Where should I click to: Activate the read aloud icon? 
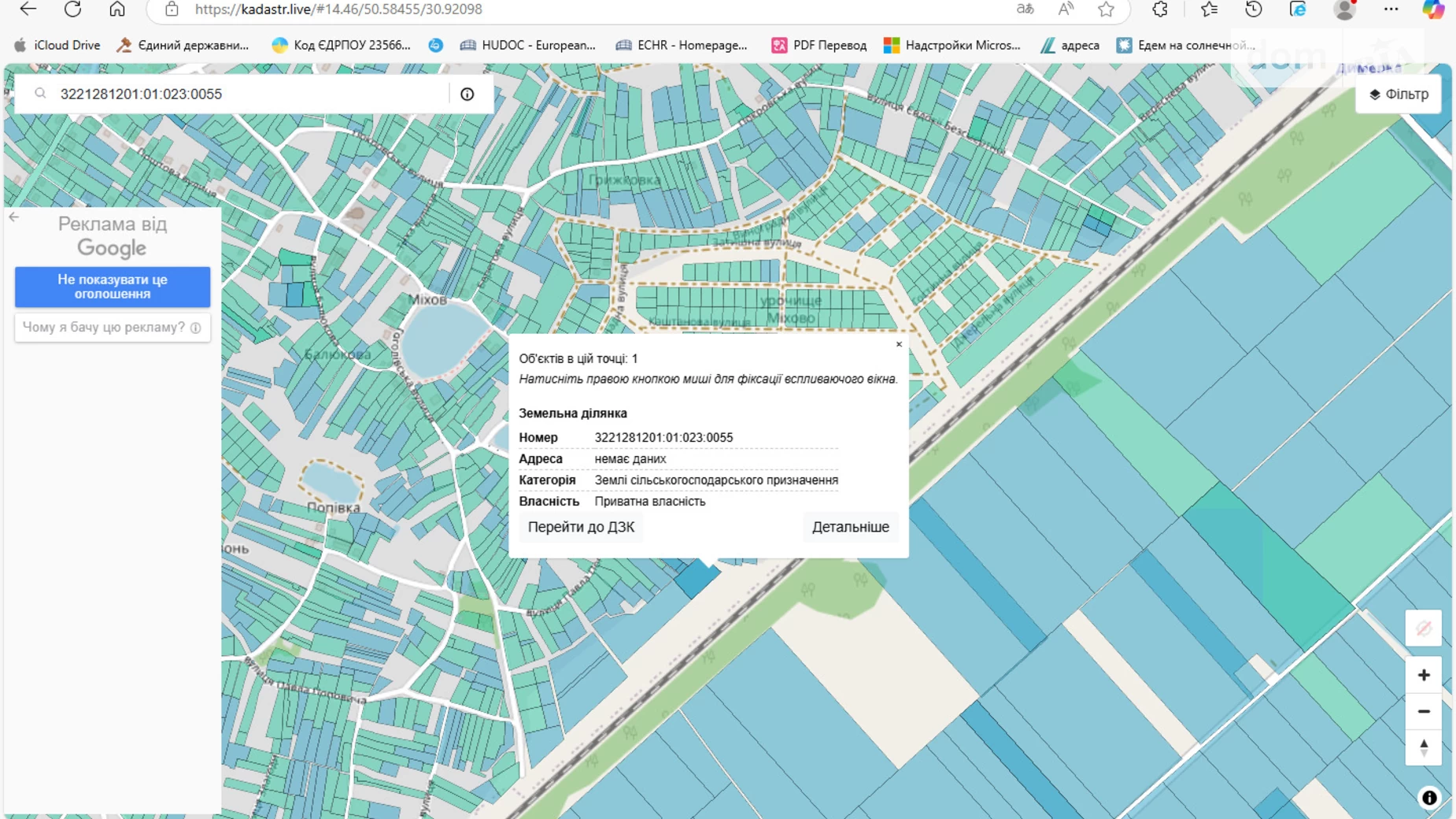pos(1066,9)
